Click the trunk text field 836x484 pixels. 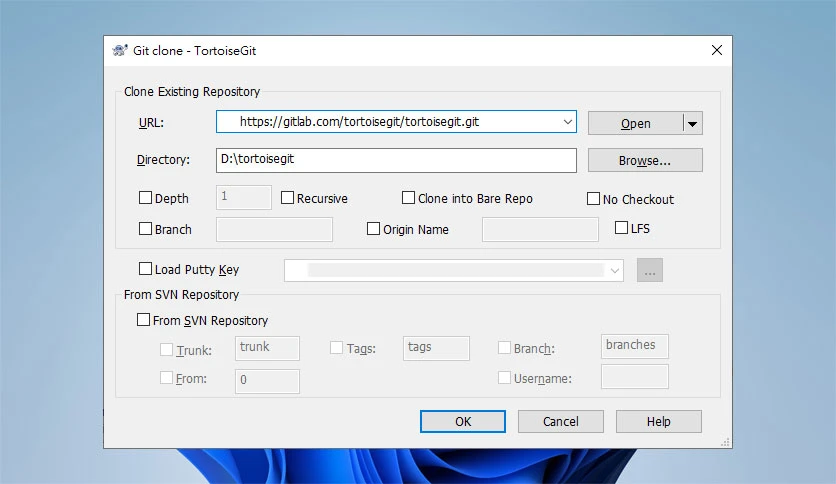point(267,348)
